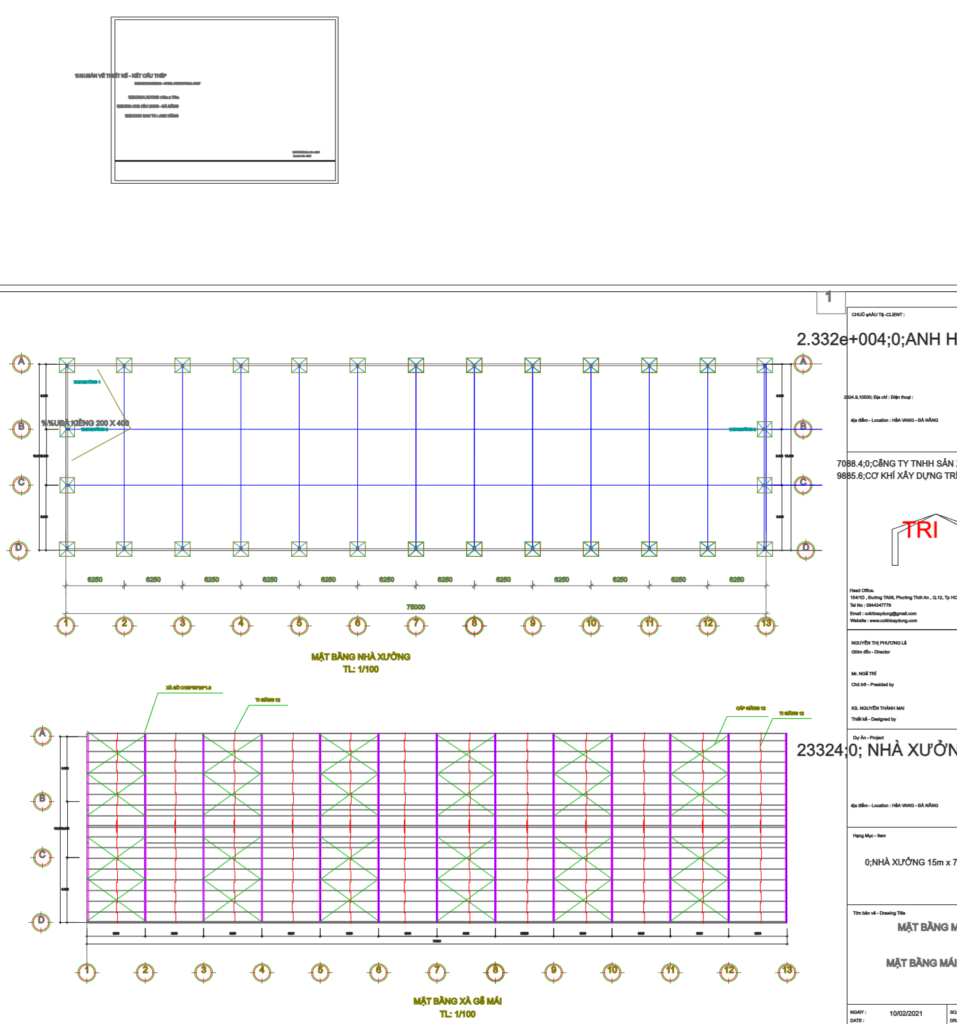Click left axis bubble B of the factory plan
This screenshot has height=1024, width=957.
coord(21,428)
